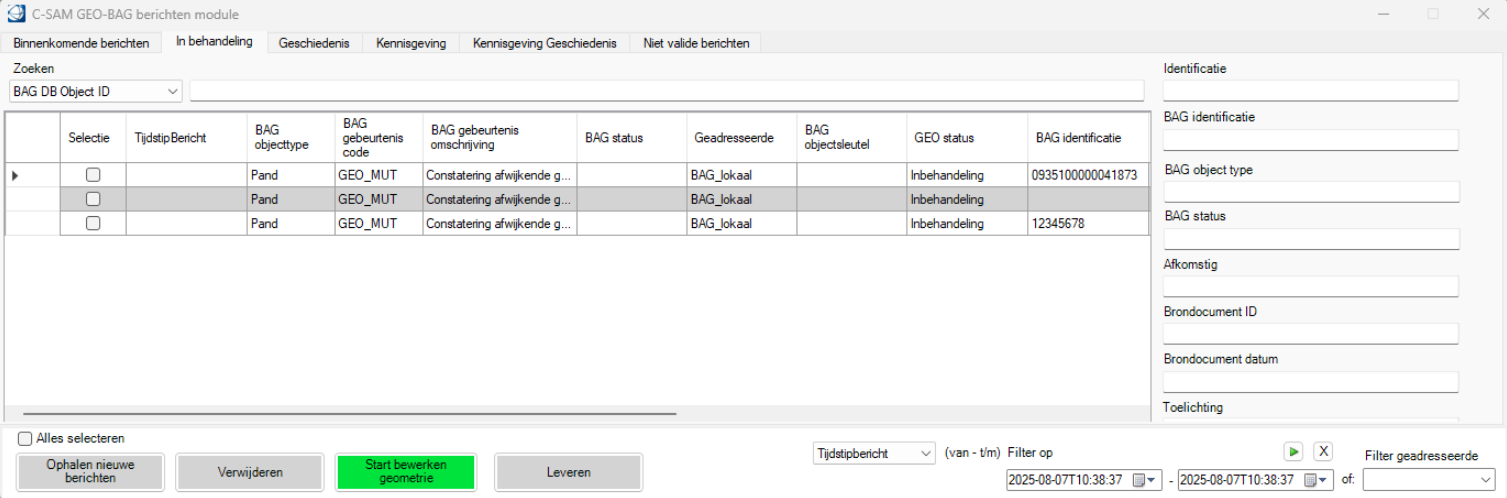Click the BAG objectsleutel column header

pyautogui.click(x=852, y=138)
